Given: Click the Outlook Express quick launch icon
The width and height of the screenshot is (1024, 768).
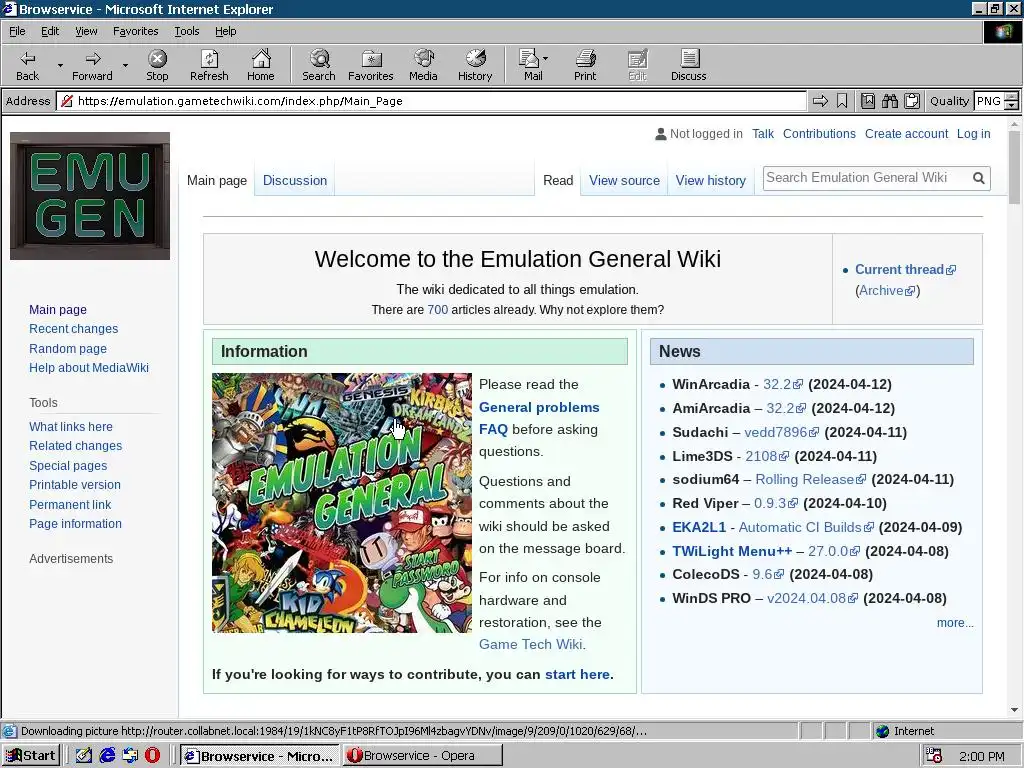Looking at the screenshot, I should [x=130, y=755].
